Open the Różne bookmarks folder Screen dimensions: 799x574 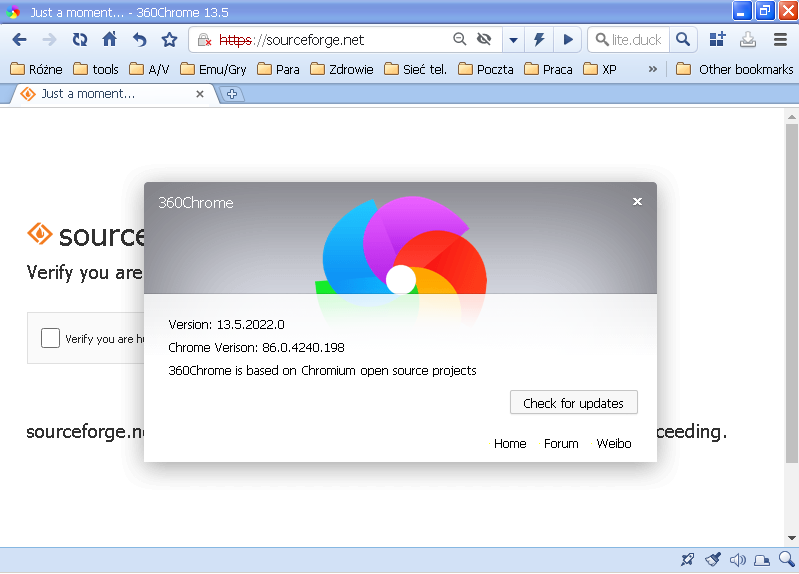click(x=36, y=69)
